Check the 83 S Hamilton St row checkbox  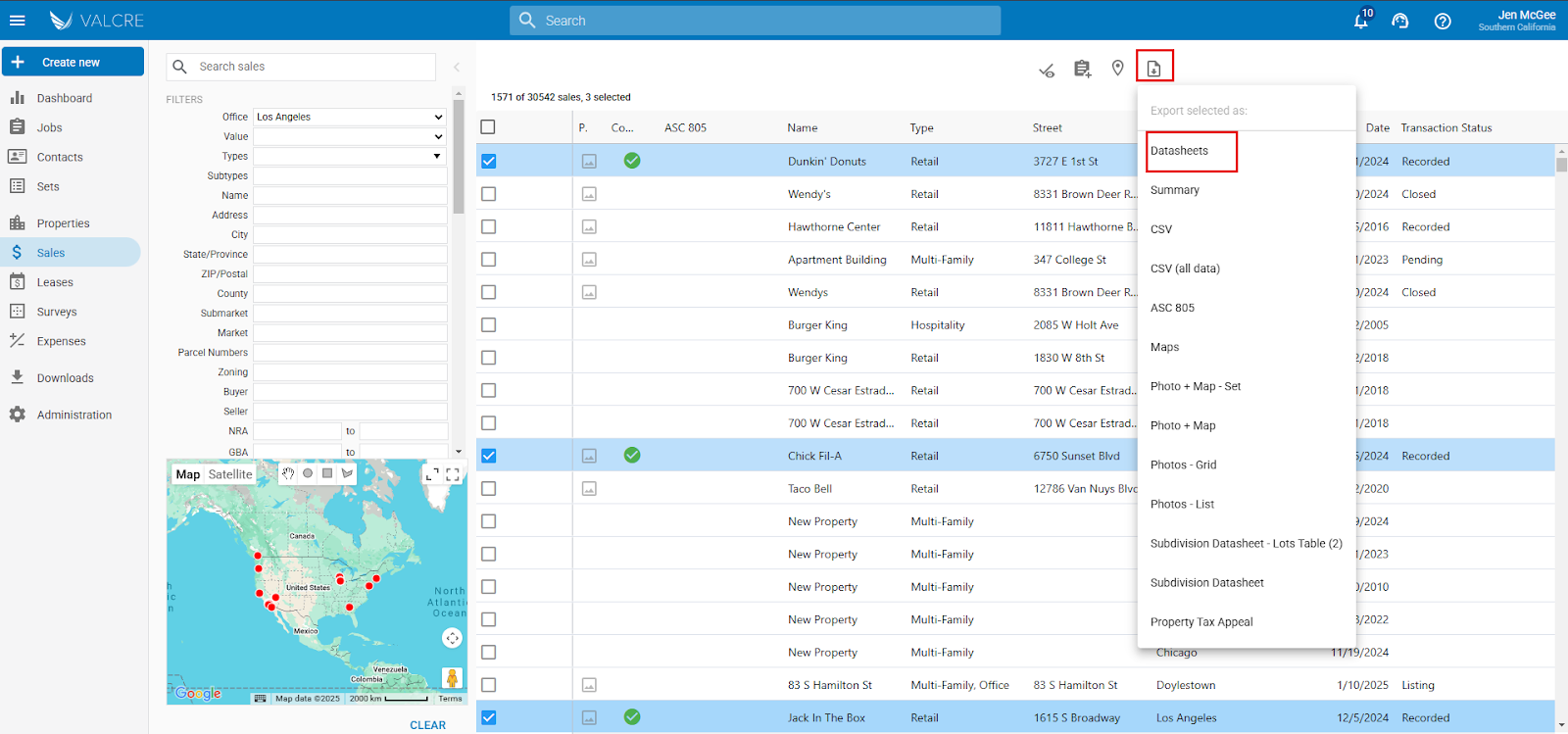[489, 685]
